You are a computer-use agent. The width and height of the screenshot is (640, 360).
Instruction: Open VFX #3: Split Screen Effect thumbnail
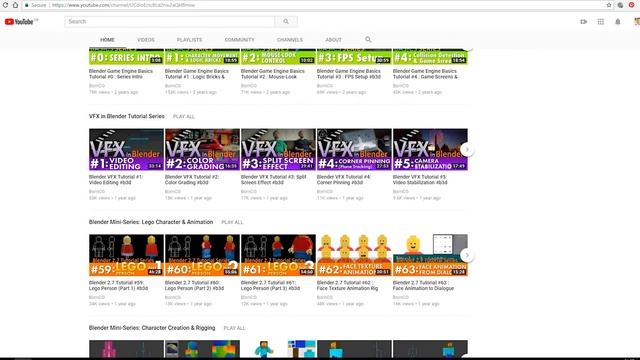[x=278, y=149]
